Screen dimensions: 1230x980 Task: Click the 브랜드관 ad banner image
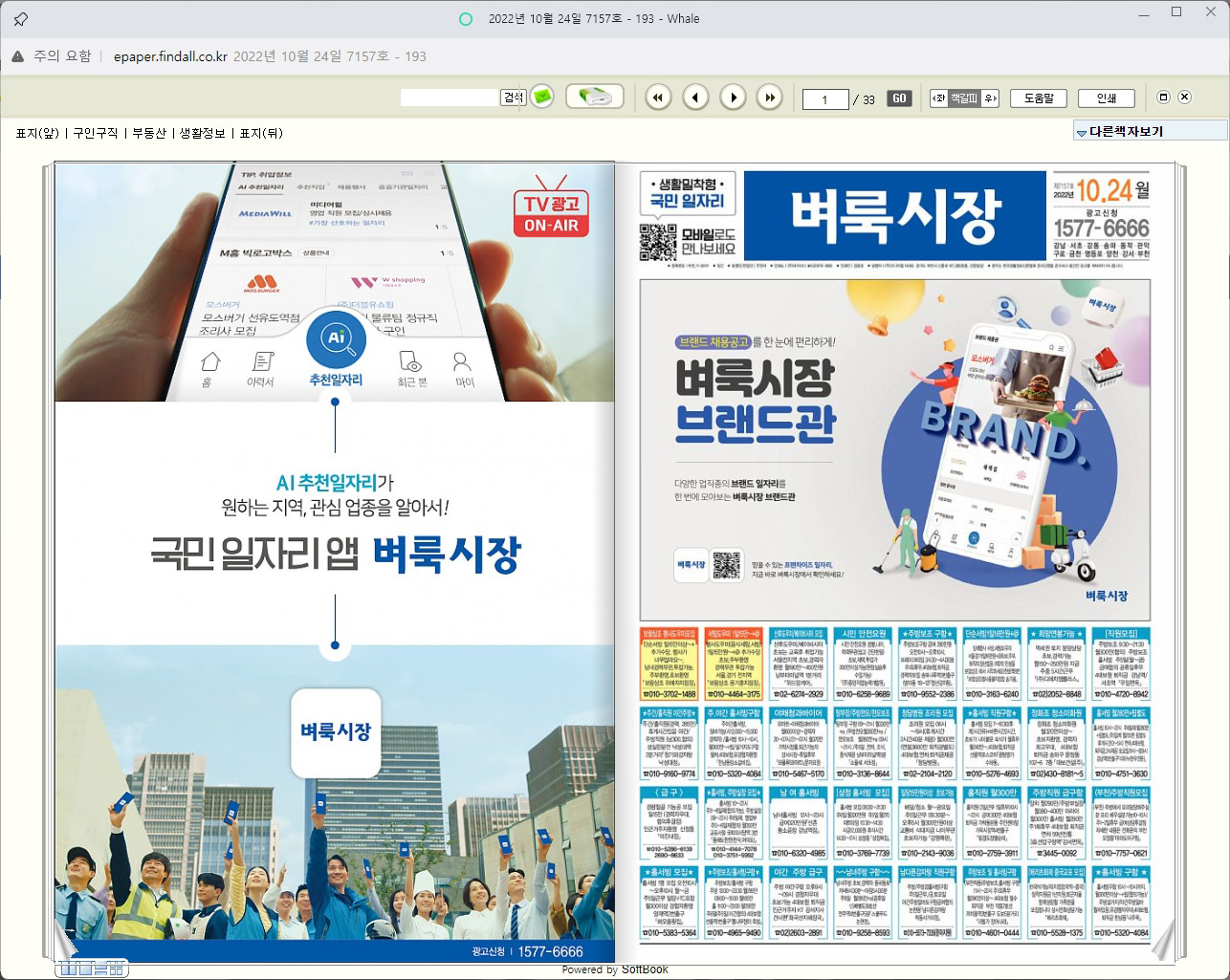(895, 449)
